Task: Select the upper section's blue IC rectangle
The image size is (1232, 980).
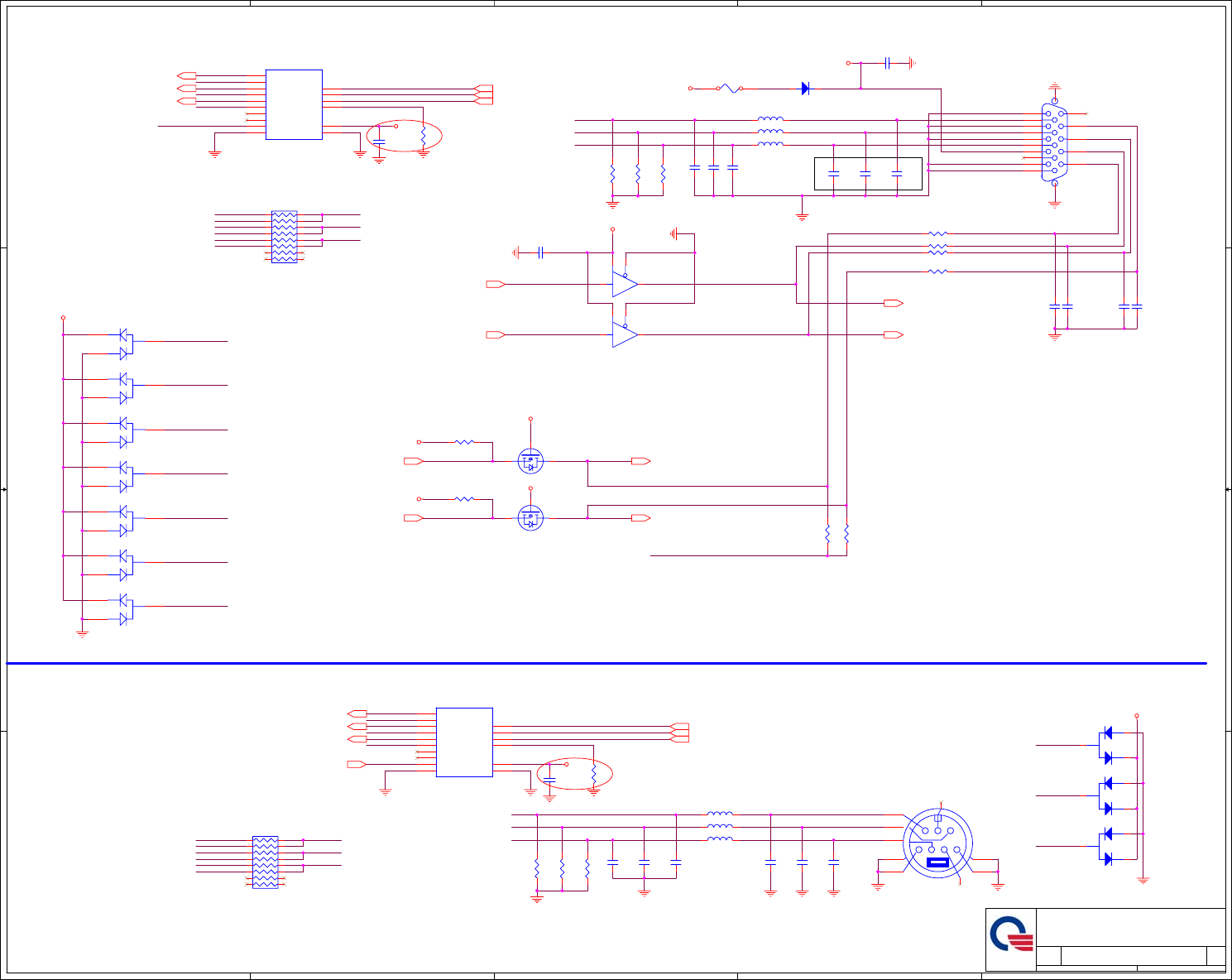Action: (294, 104)
